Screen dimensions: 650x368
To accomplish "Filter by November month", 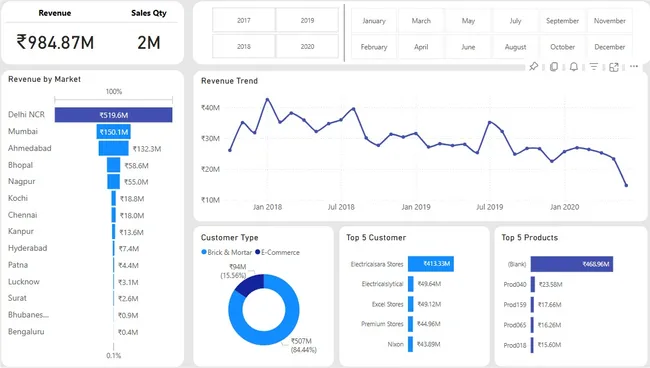I will coord(610,21).
